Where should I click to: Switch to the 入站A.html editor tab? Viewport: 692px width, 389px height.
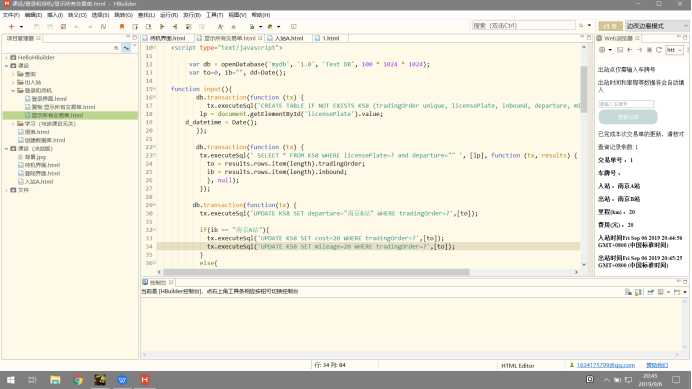point(289,38)
